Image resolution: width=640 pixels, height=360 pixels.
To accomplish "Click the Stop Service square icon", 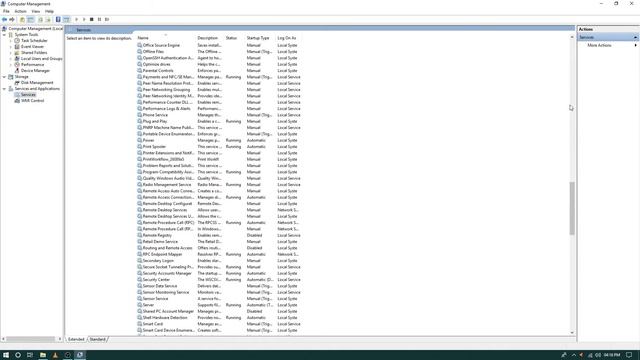I will (91, 20).
